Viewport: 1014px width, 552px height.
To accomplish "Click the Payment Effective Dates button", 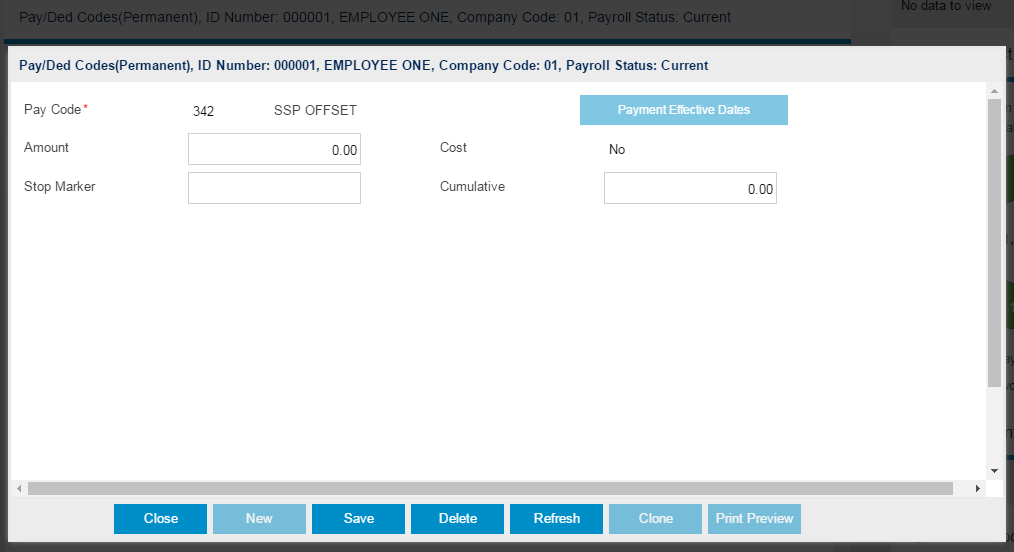I will click(x=683, y=110).
